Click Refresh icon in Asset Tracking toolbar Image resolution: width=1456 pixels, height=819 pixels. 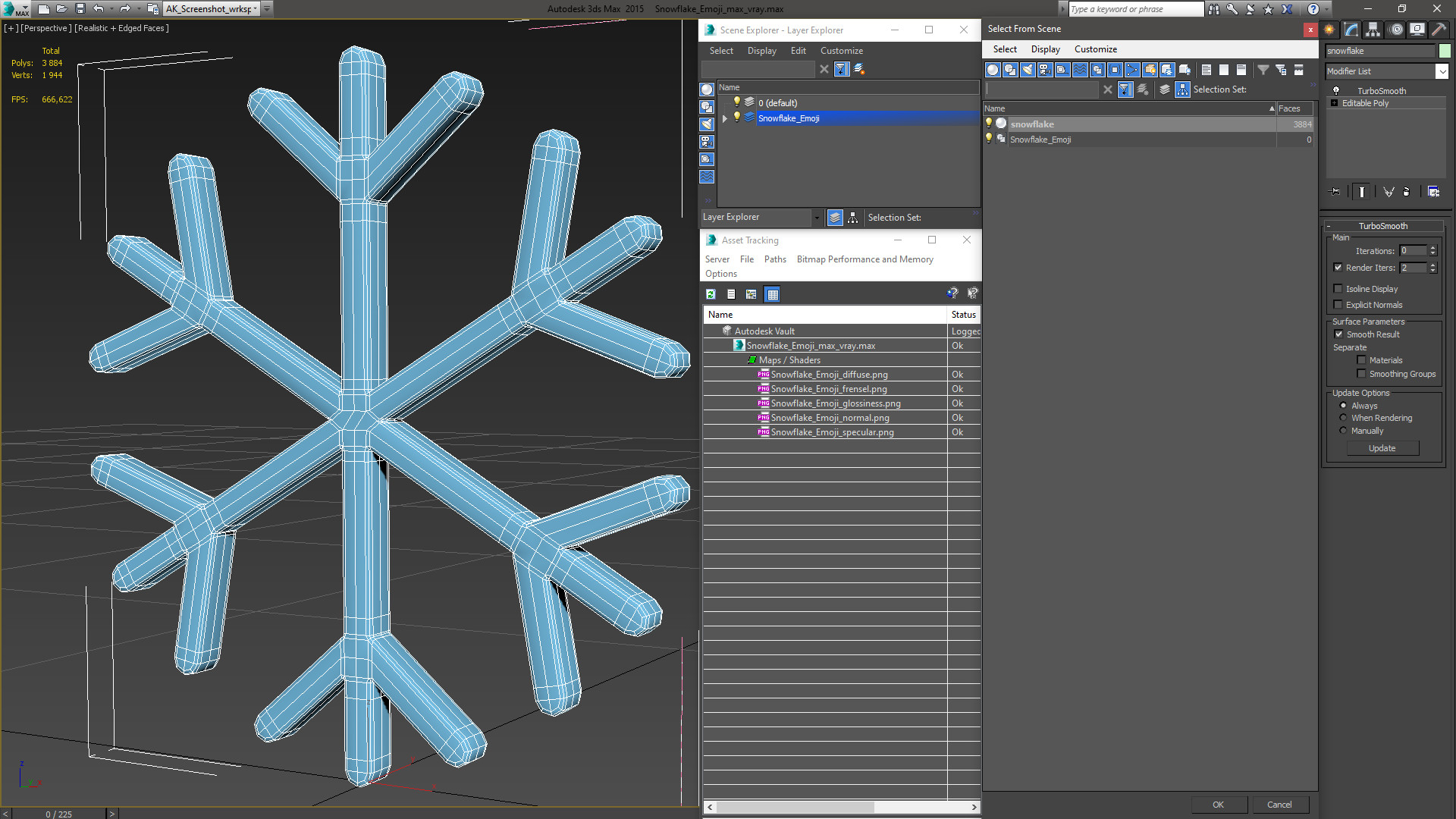pyautogui.click(x=711, y=294)
